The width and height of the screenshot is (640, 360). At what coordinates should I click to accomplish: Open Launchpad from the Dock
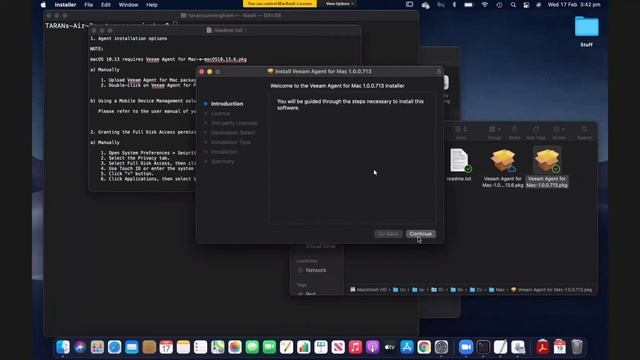[97, 347]
